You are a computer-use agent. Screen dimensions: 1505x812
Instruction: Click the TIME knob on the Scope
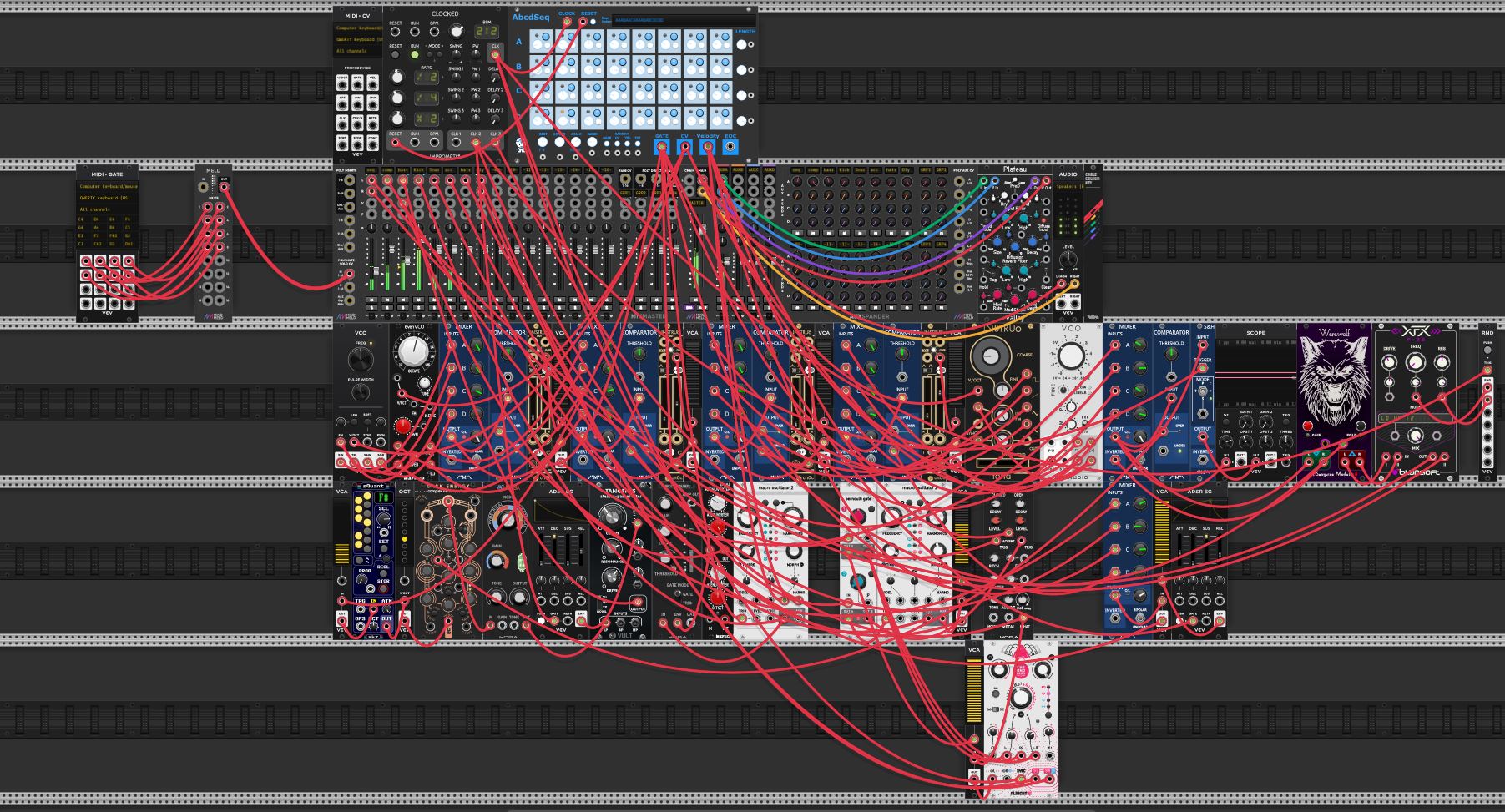coord(1225,442)
